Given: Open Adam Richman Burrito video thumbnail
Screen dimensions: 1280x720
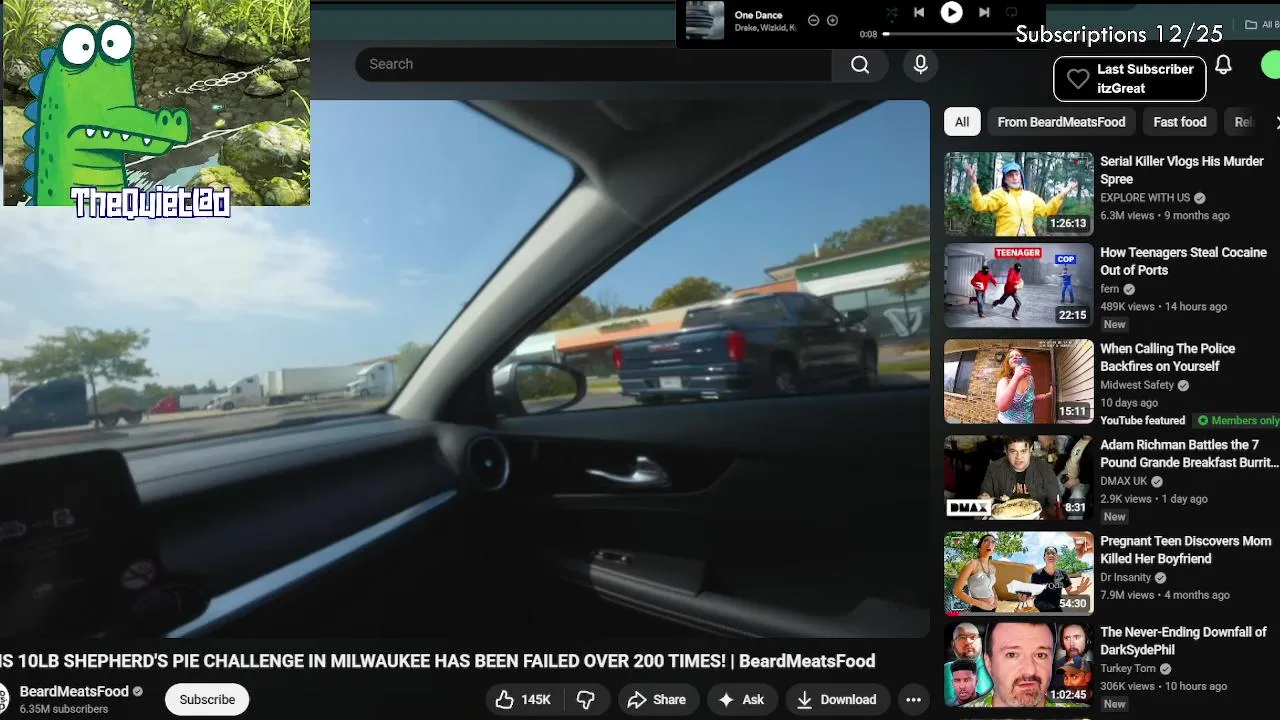Looking at the screenshot, I should [x=1019, y=478].
